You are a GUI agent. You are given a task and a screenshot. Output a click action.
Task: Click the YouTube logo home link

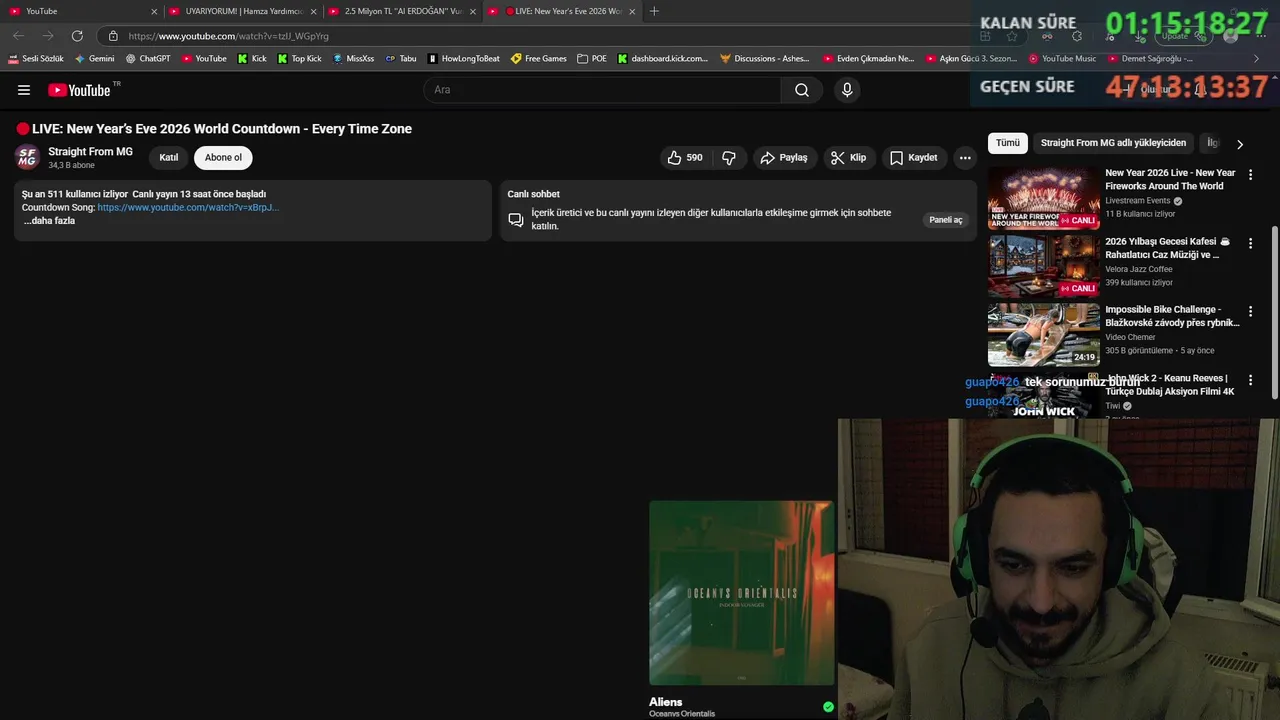[79, 90]
